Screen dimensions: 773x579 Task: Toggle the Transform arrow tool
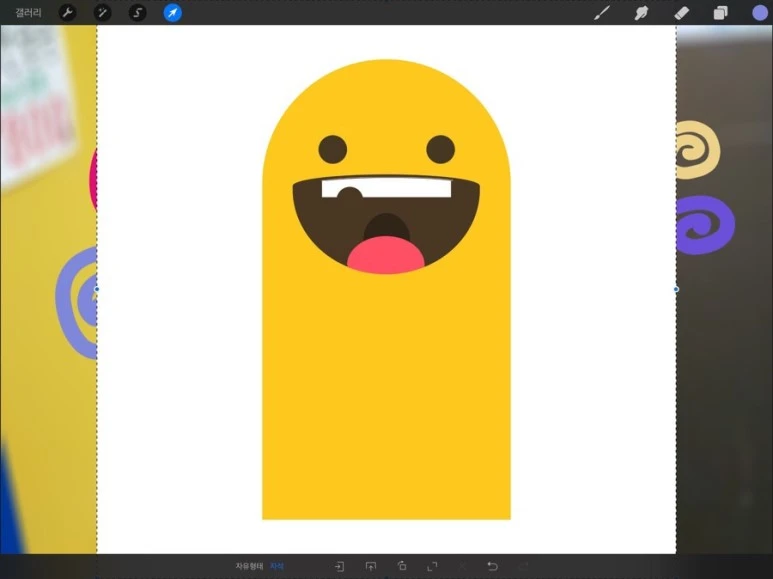click(173, 13)
